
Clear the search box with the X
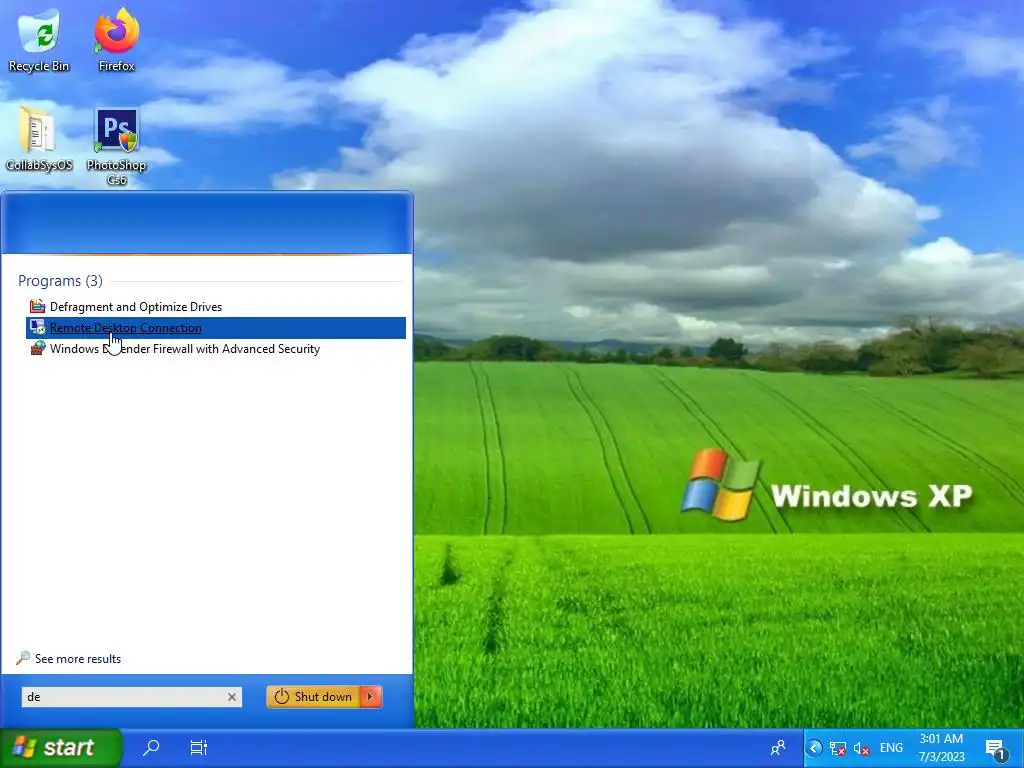coord(231,697)
